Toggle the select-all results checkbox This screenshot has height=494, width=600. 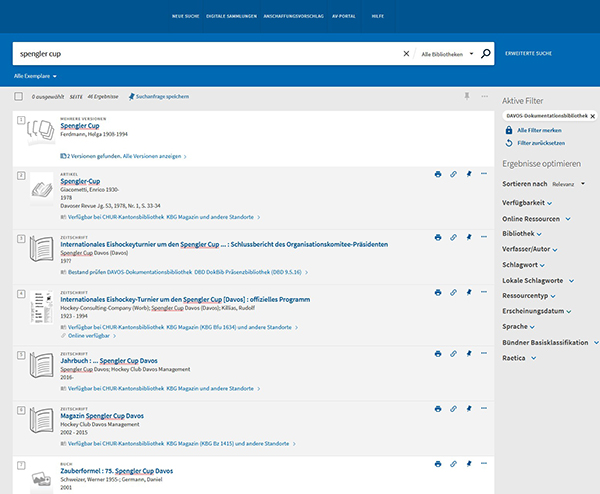coord(18,96)
